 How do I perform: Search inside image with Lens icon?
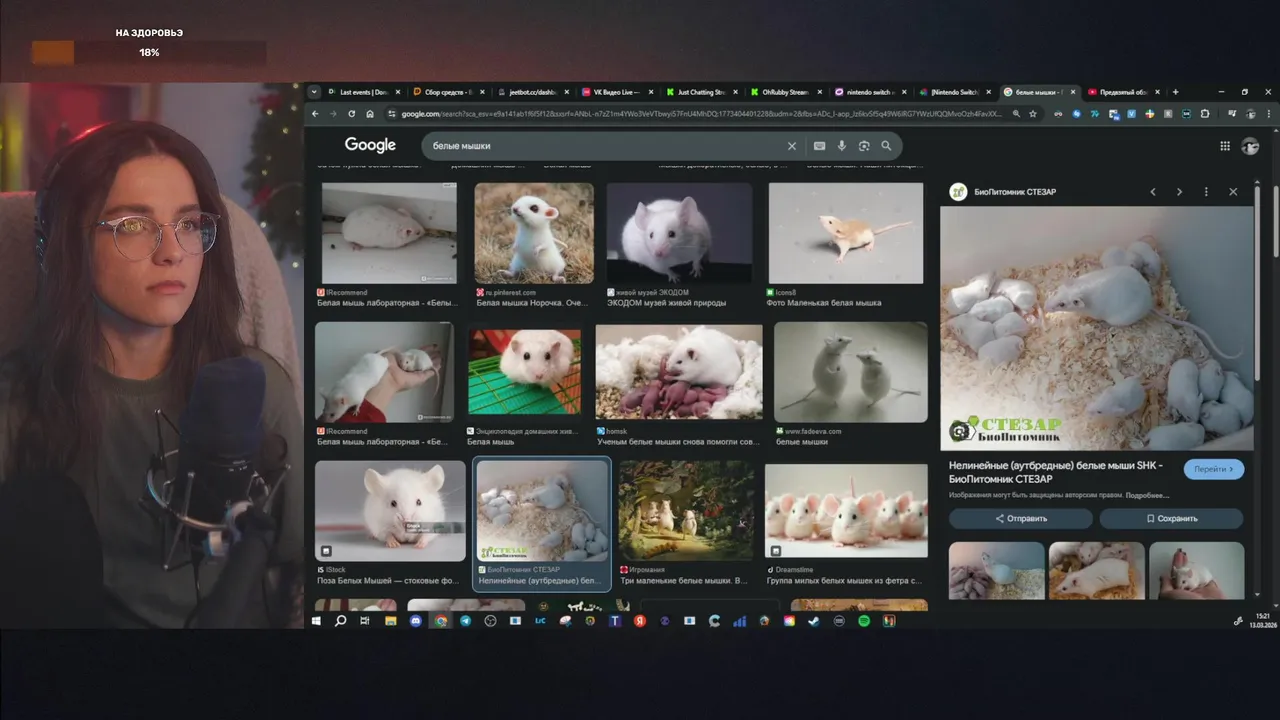click(959, 432)
